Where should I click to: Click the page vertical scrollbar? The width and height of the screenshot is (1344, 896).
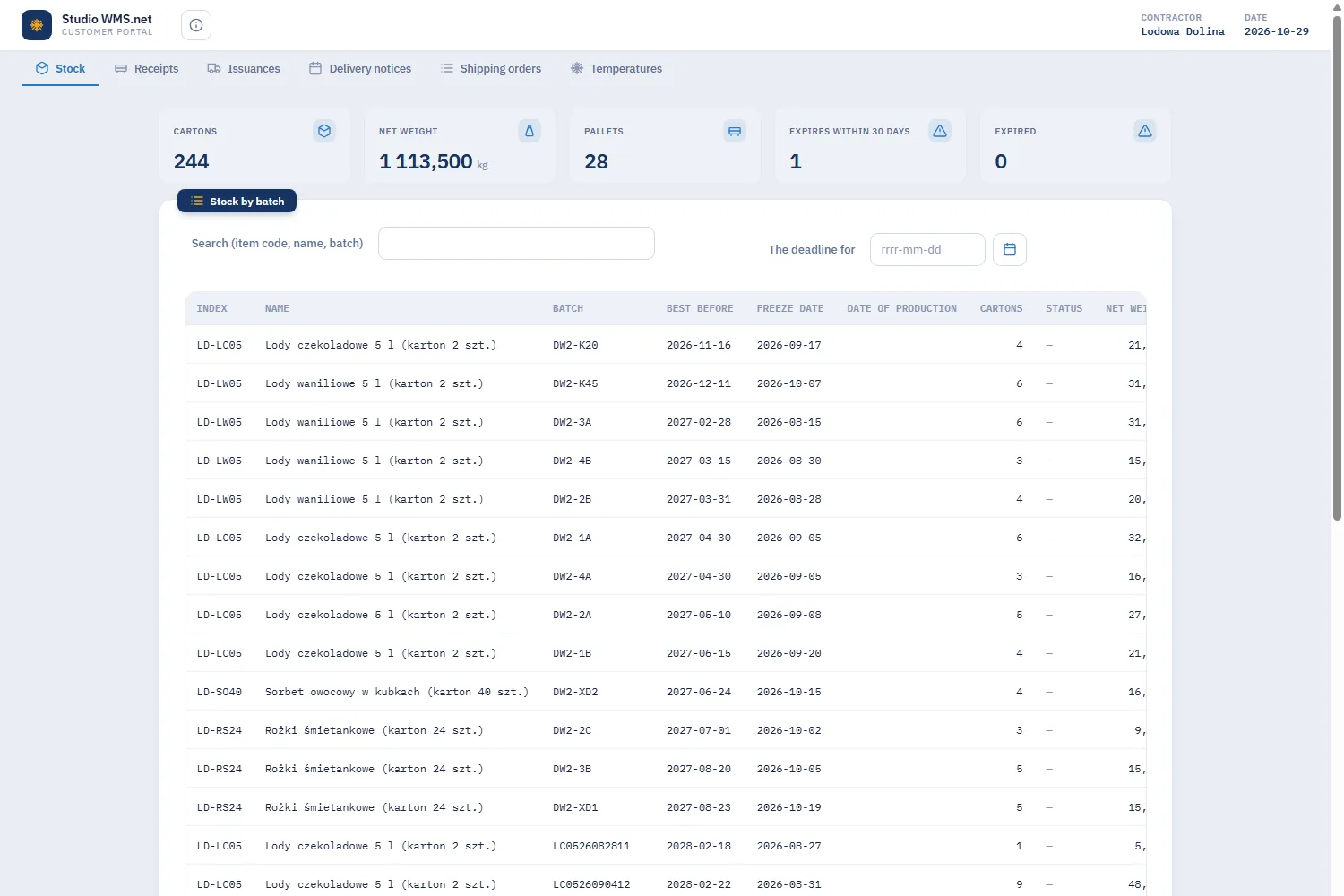(x=1337, y=269)
